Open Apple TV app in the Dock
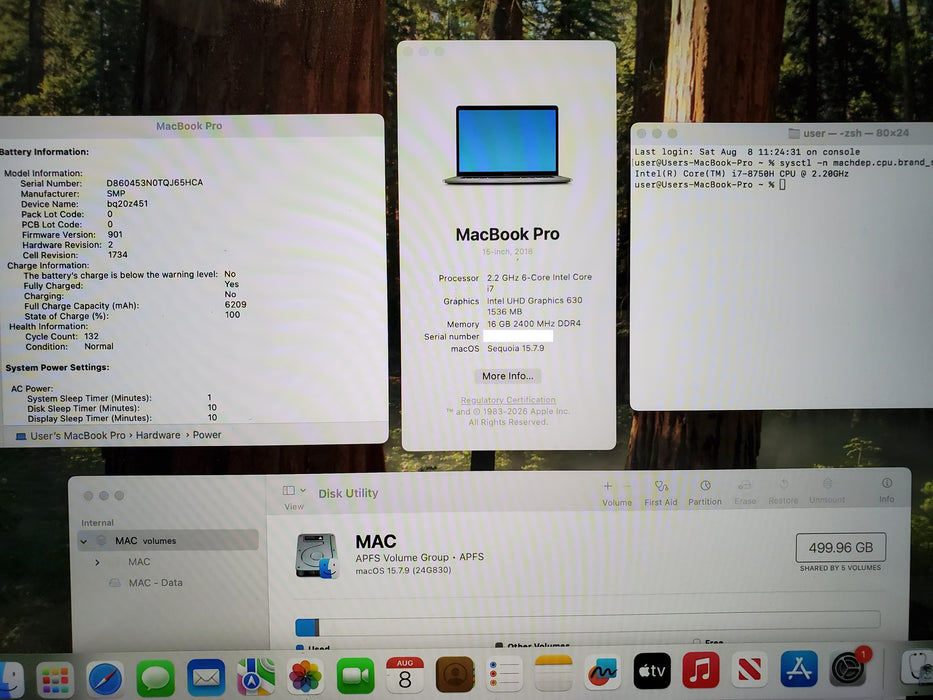933x700 pixels. click(x=652, y=671)
